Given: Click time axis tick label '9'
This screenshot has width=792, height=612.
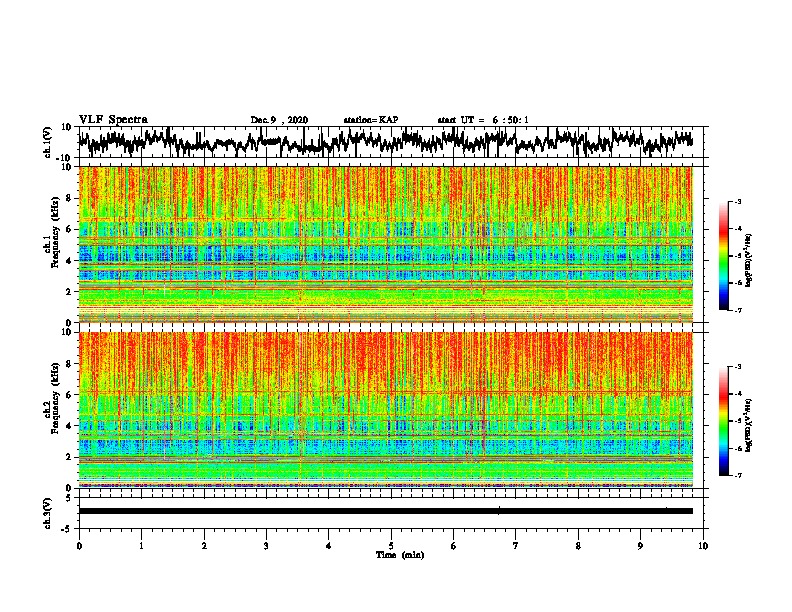Looking at the screenshot, I should (640, 546).
